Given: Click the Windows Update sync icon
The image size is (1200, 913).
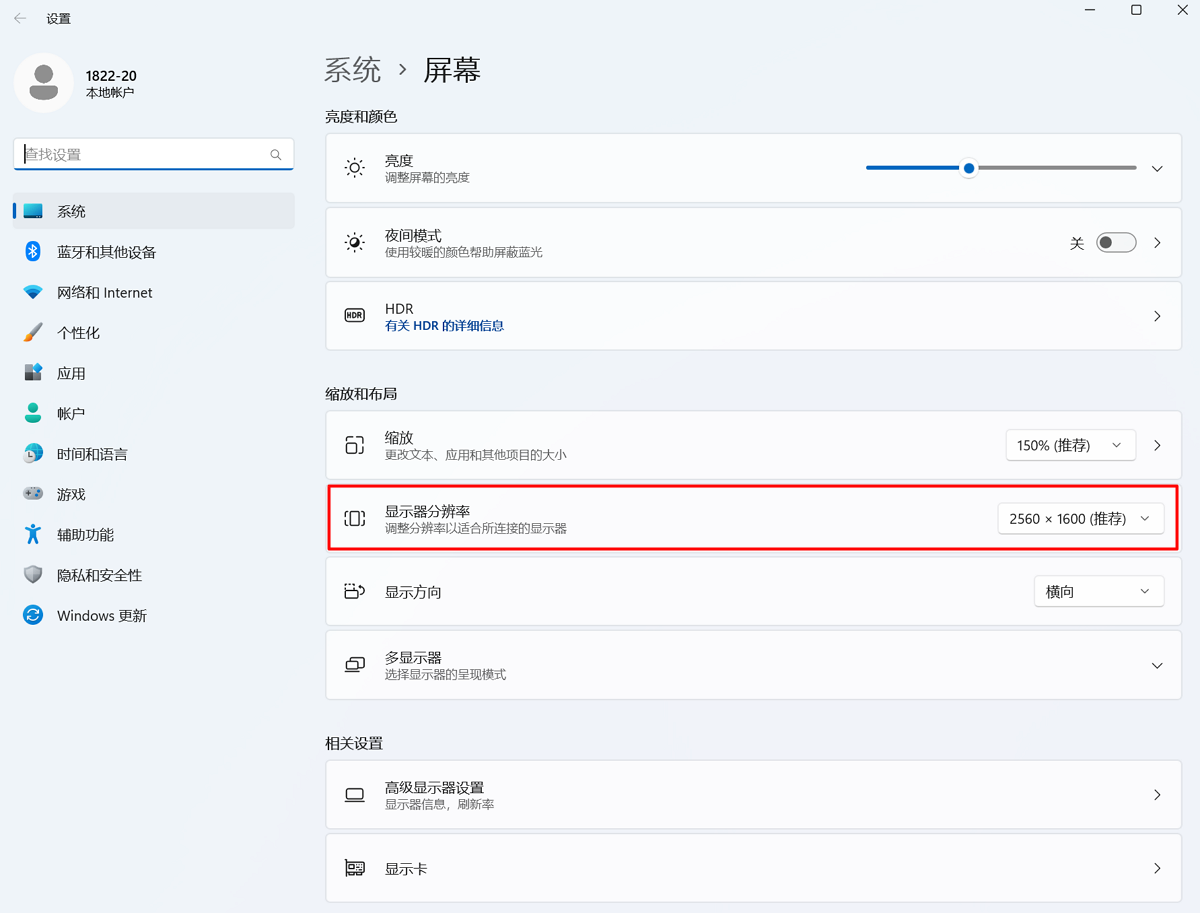Looking at the screenshot, I should [33, 616].
